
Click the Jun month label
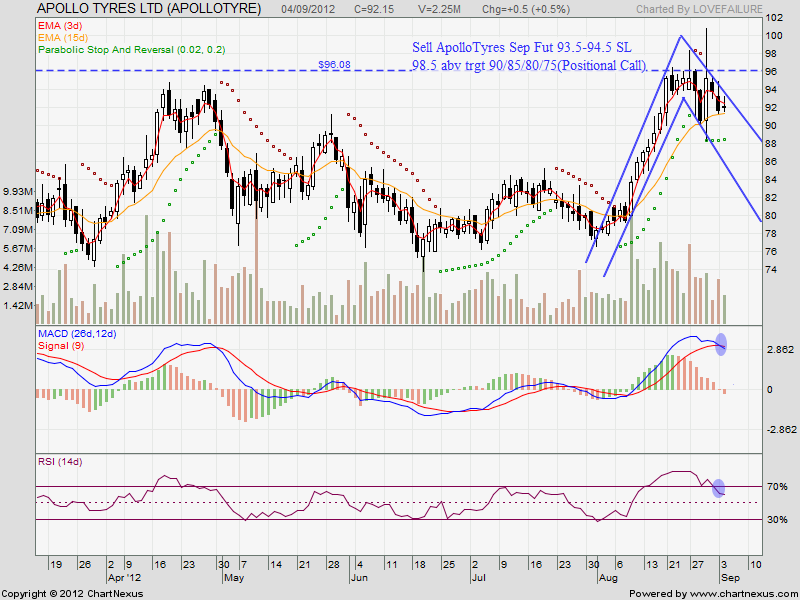click(x=359, y=578)
